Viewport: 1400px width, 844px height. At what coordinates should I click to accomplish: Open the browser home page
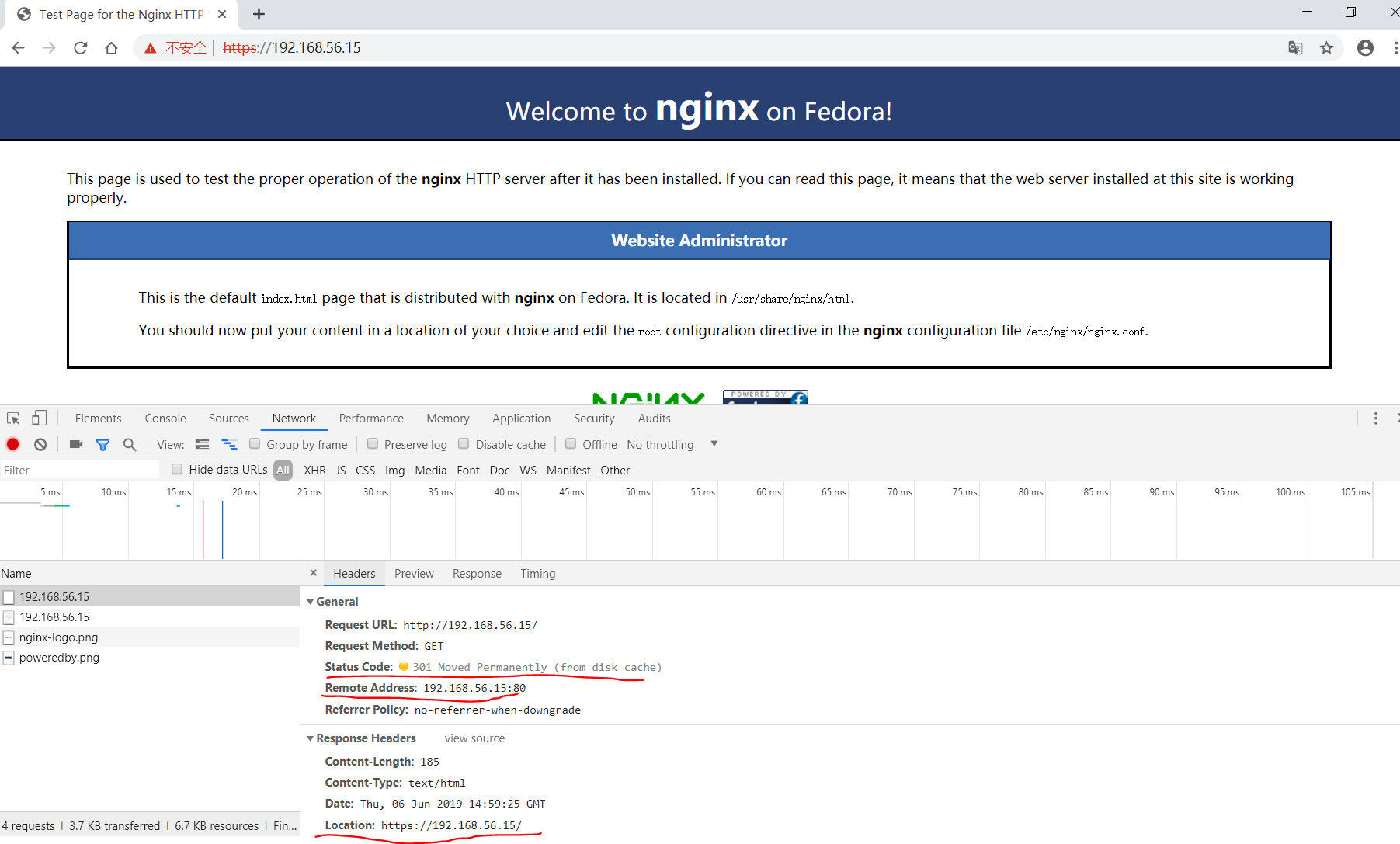click(112, 48)
